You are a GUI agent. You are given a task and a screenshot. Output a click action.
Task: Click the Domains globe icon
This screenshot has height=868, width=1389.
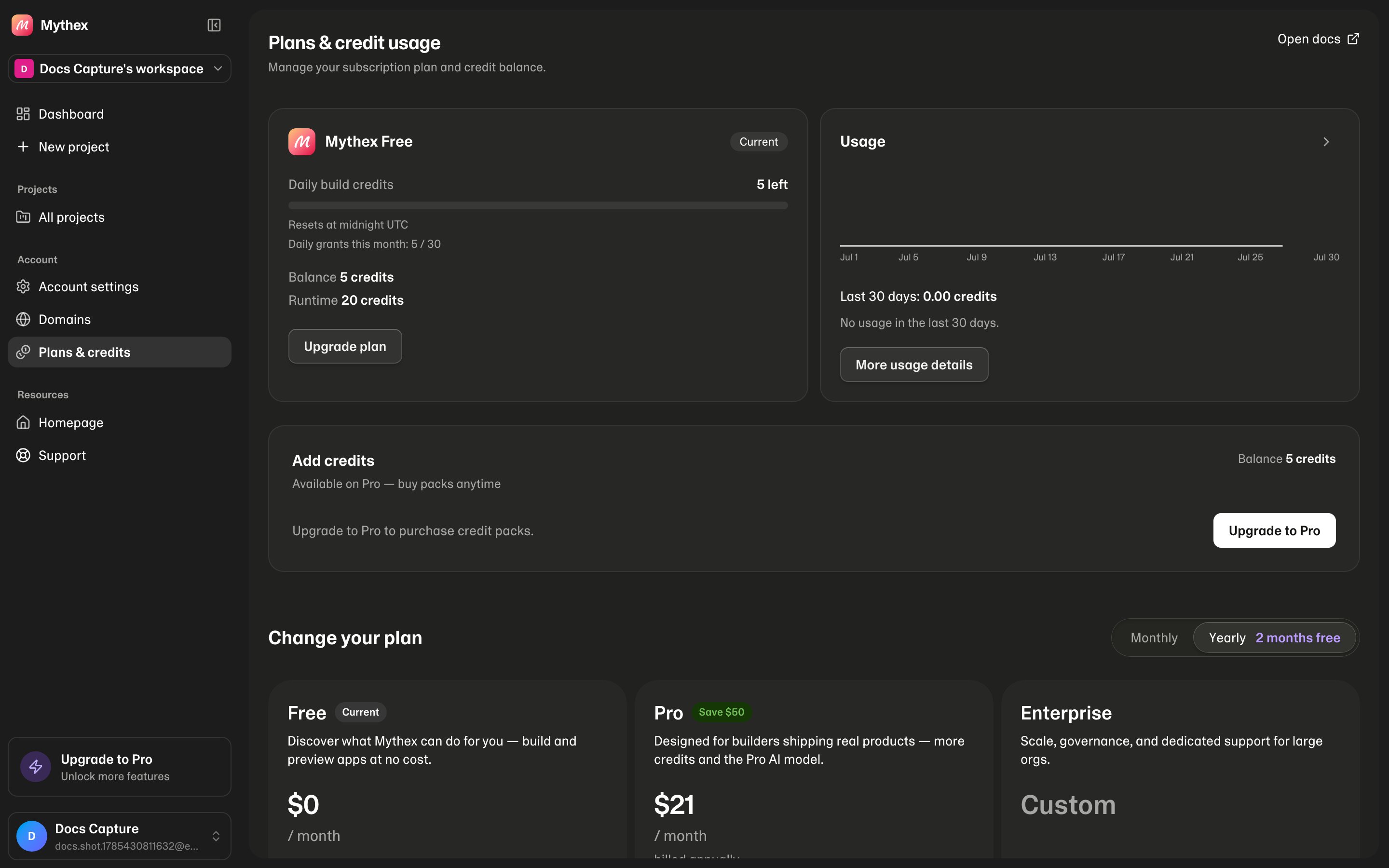23,319
